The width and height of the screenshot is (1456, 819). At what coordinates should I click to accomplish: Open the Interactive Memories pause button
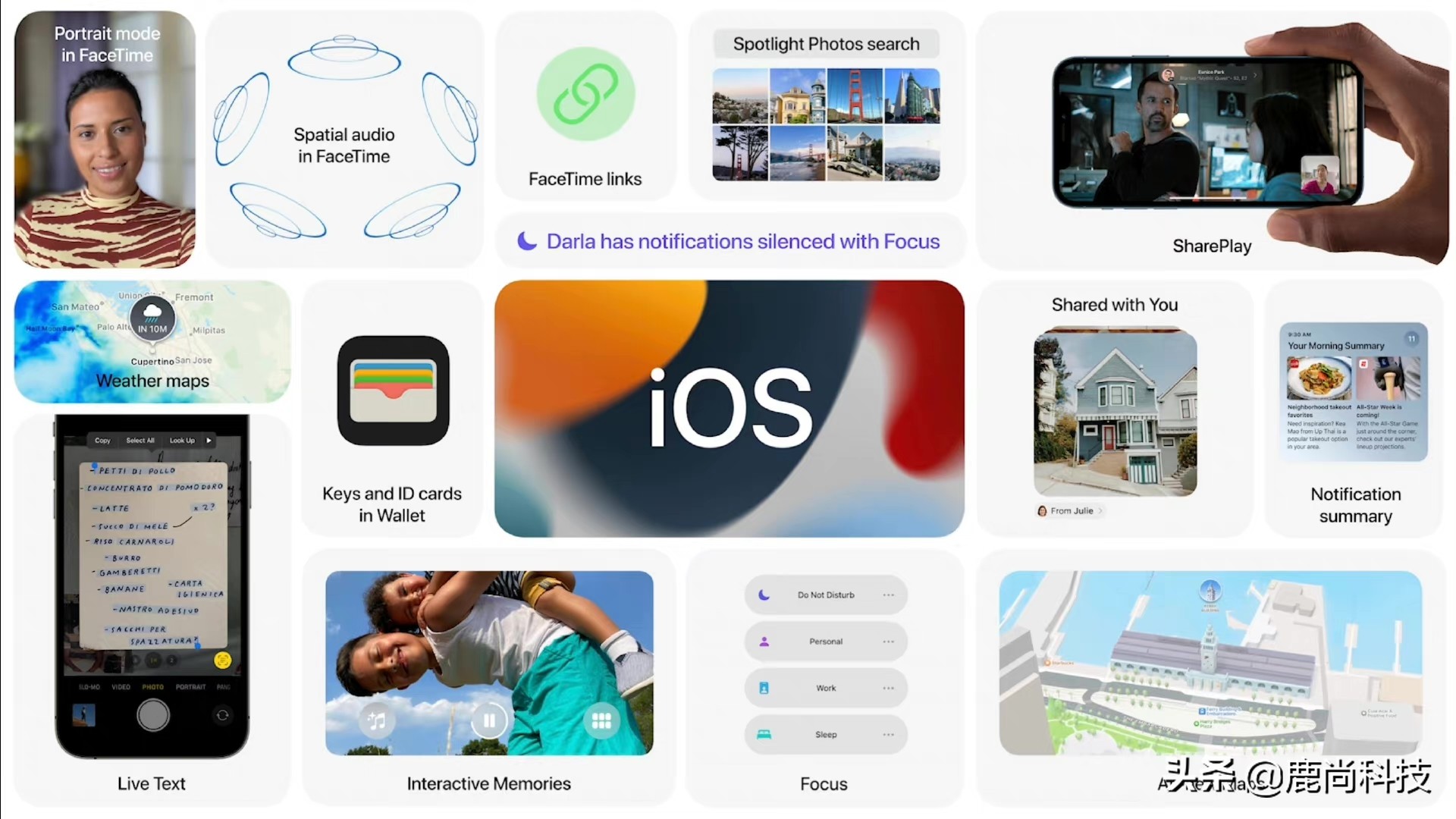click(489, 720)
